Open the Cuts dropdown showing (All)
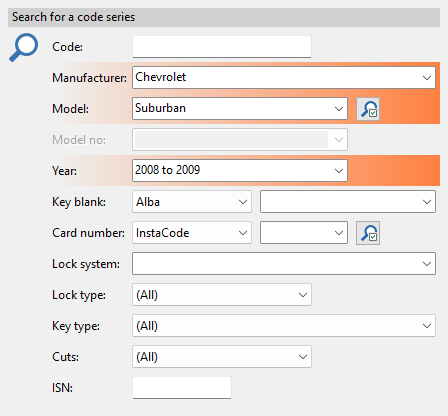The height and width of the screenshot is (416, 448). point(222,357)
